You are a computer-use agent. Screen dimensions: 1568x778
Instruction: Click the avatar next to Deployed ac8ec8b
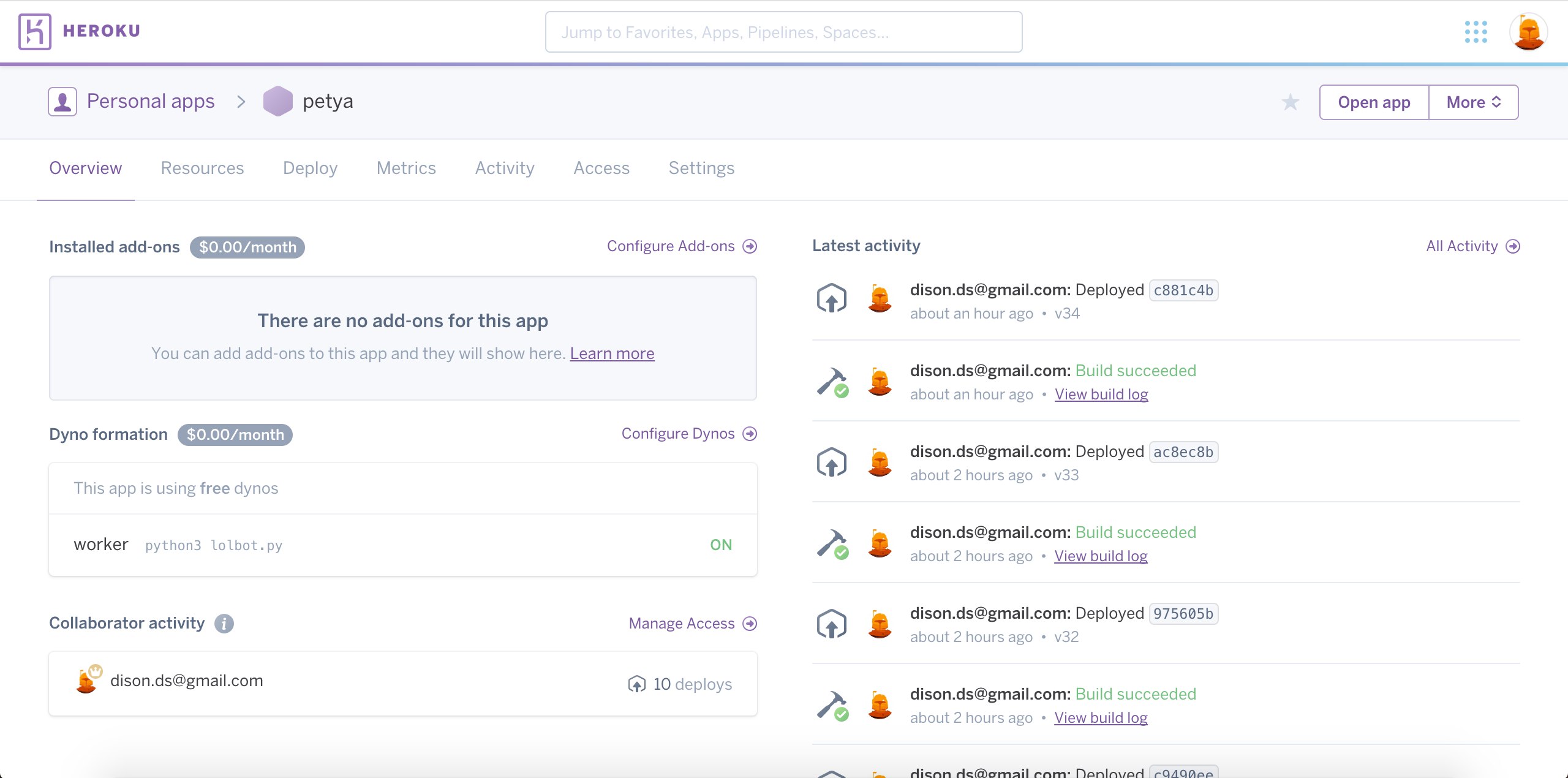pos(880,462)
